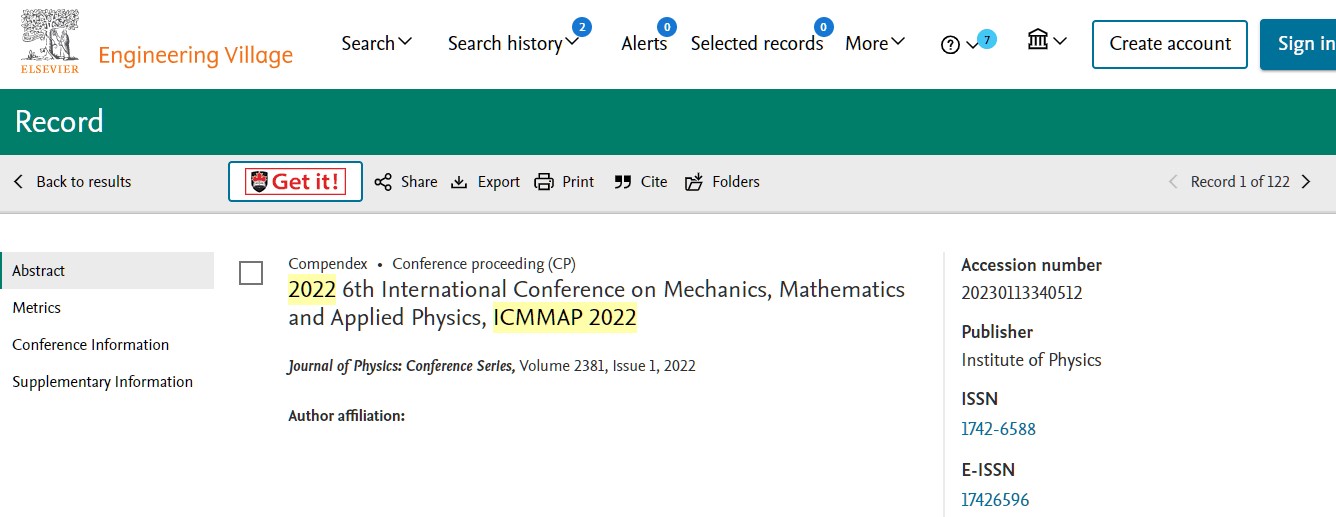Click the Print printer icon
The height and width of the screenshot is (517, 1336).
544,182
